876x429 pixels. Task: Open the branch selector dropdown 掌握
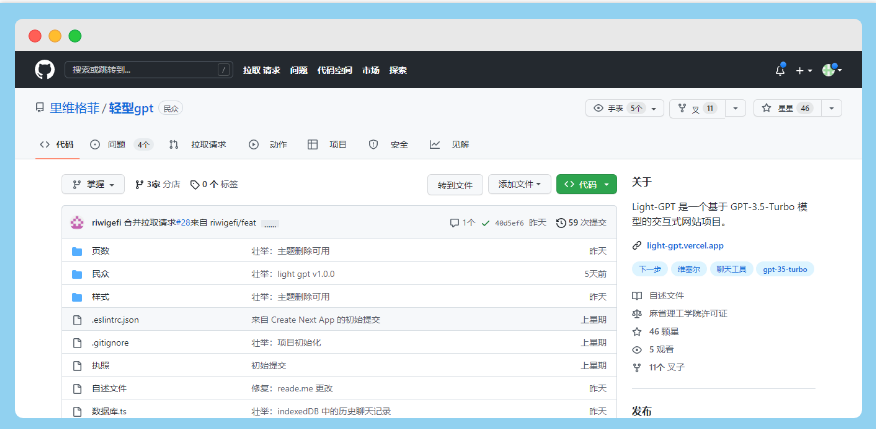click(93, 184)
